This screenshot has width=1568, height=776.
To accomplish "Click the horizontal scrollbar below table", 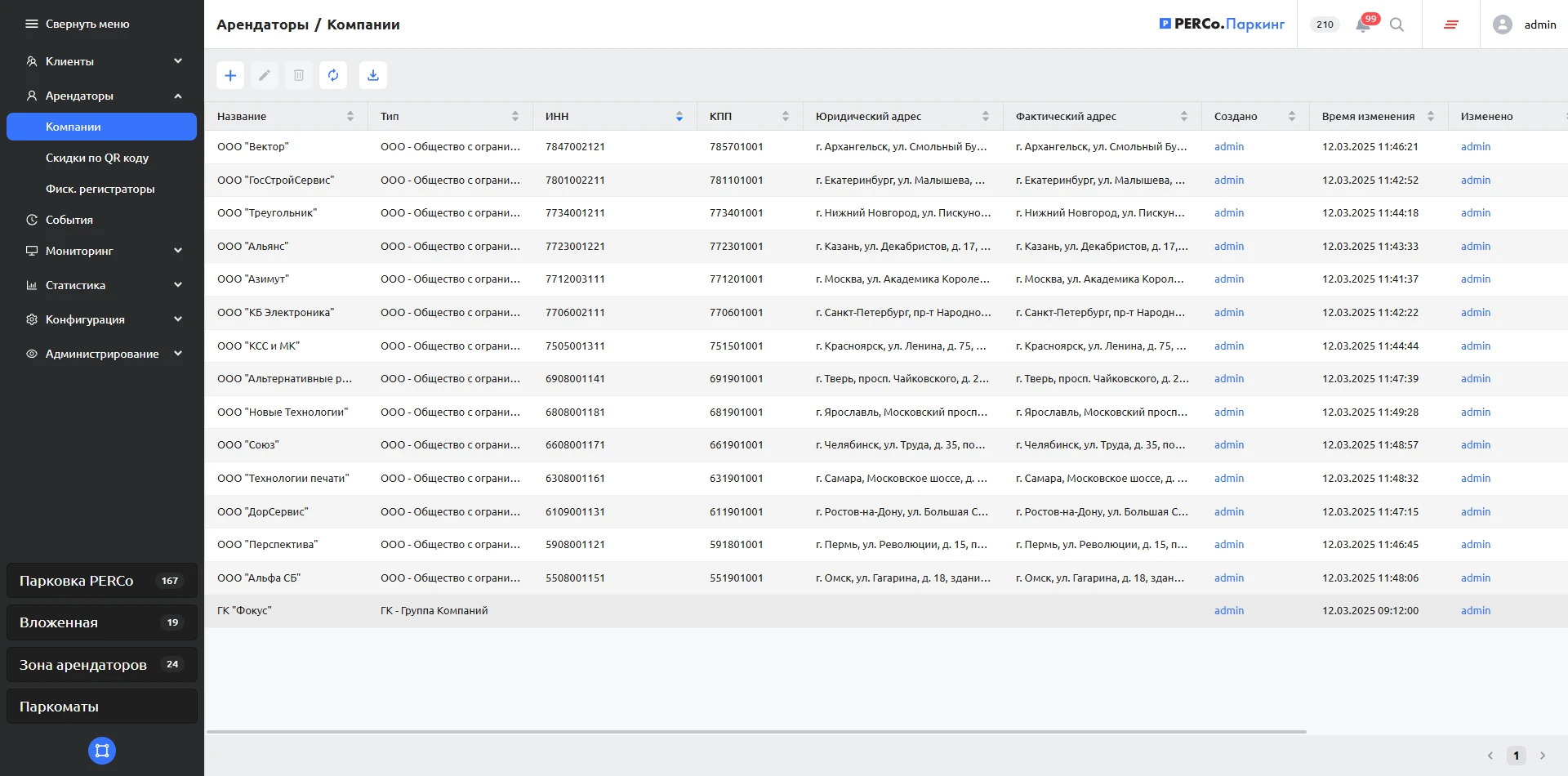I will 756,732.
